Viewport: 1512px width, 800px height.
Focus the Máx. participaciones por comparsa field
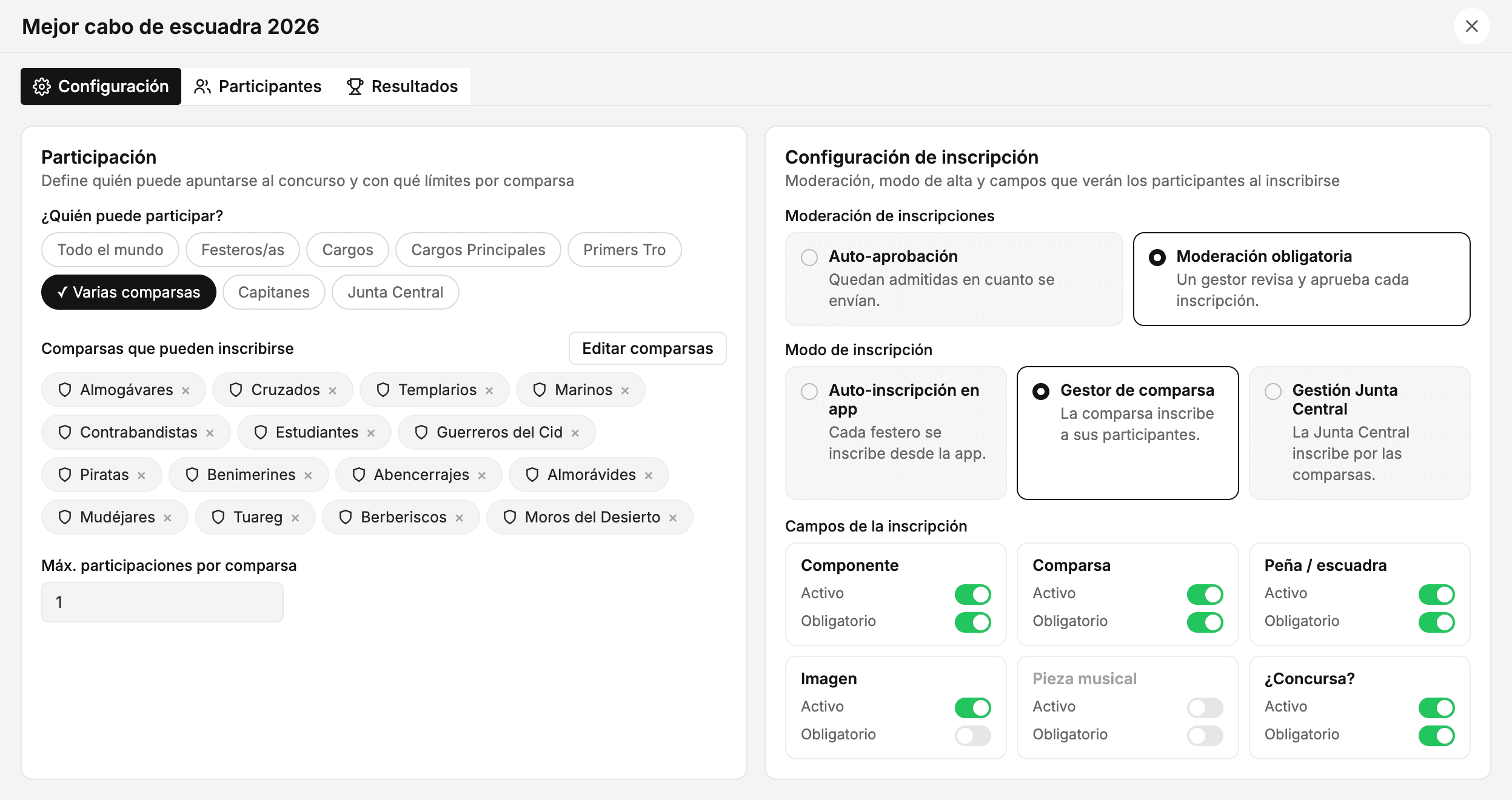coord(162,602)
